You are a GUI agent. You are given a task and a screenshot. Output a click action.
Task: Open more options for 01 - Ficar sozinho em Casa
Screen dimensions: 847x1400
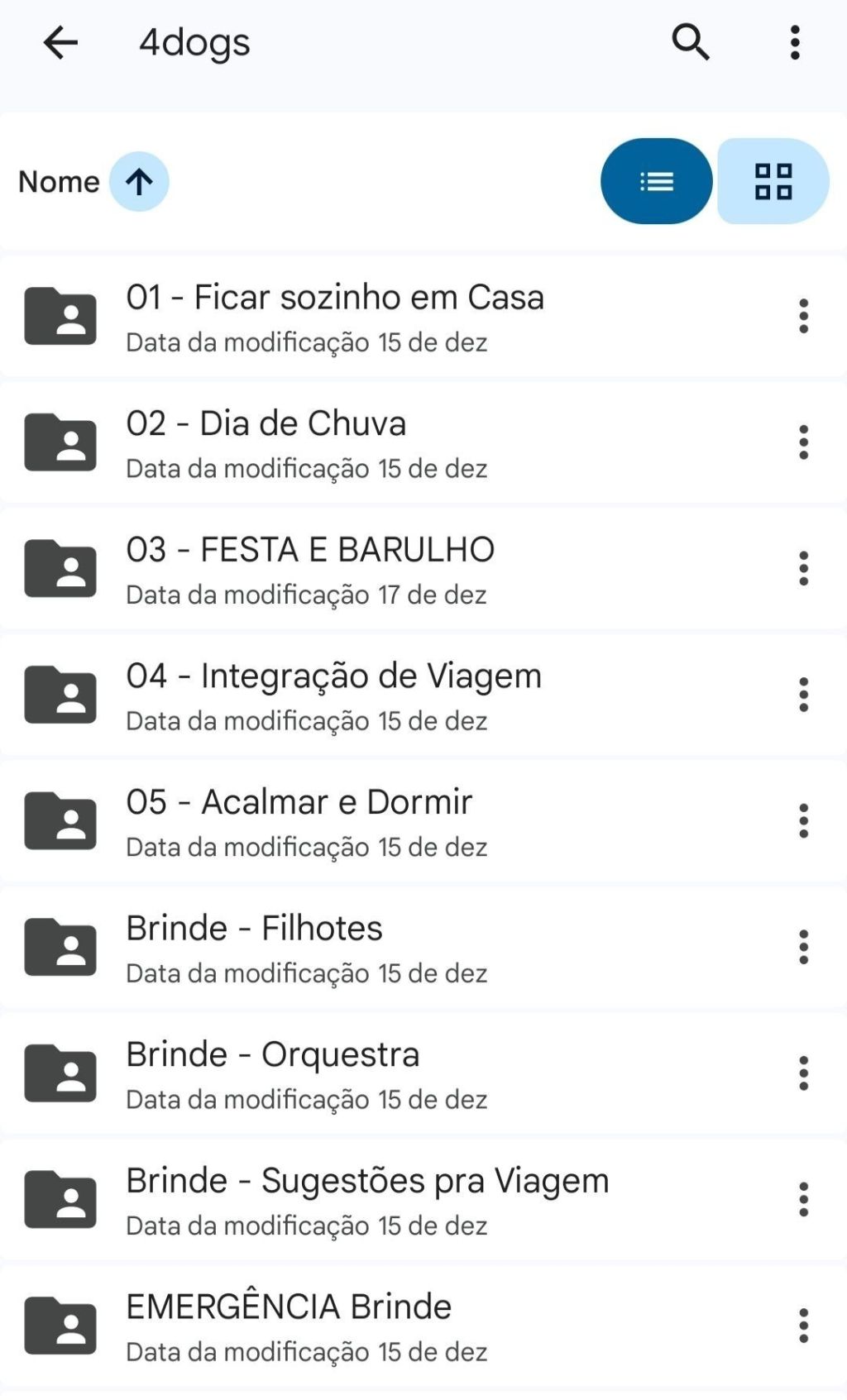tap(803, 317)
